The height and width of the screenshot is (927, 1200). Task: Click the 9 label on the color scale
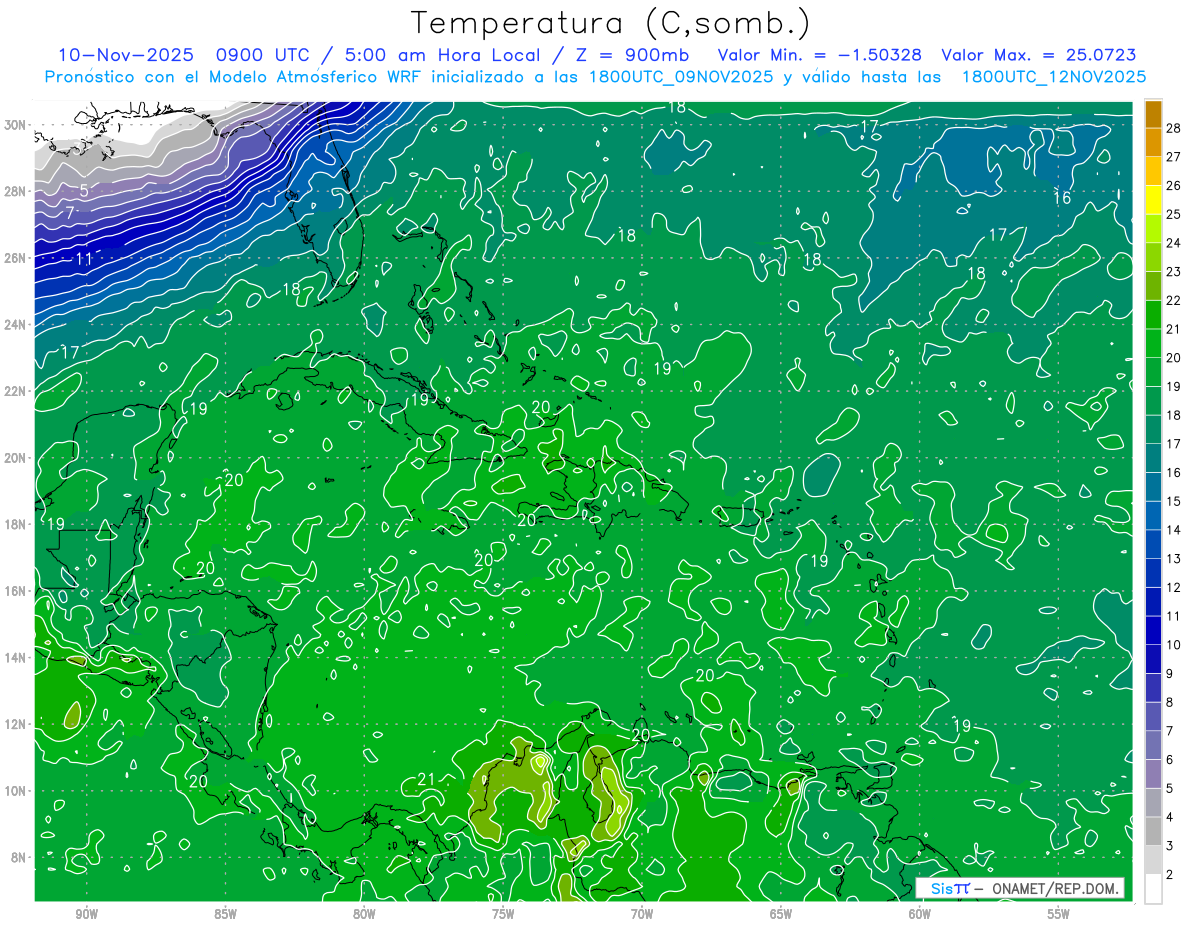1170,674
